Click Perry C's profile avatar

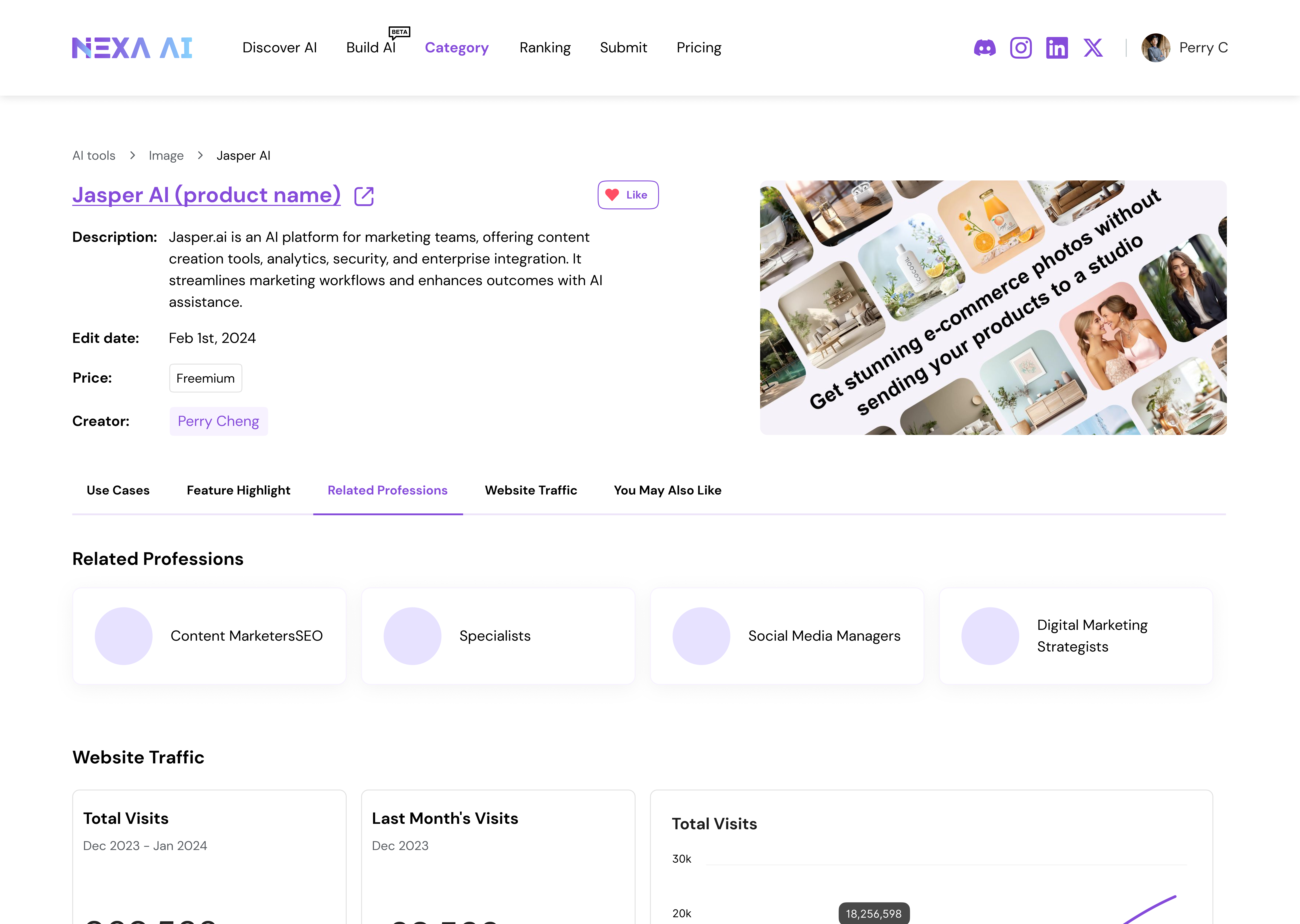click(1155, 48)
